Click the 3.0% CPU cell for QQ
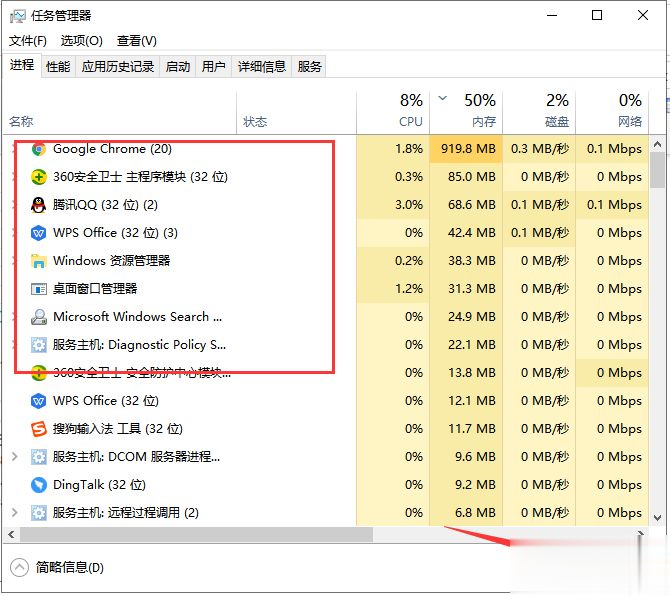 tap(393, 205)
